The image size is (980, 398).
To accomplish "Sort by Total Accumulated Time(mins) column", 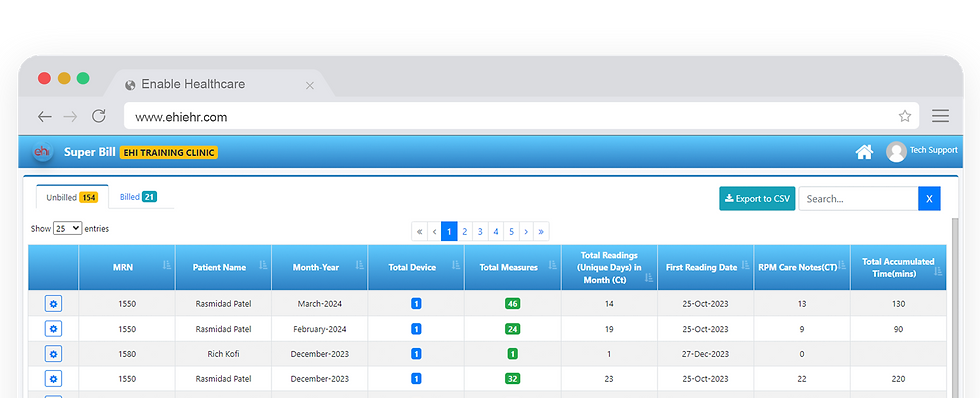I will coord(898,267).
